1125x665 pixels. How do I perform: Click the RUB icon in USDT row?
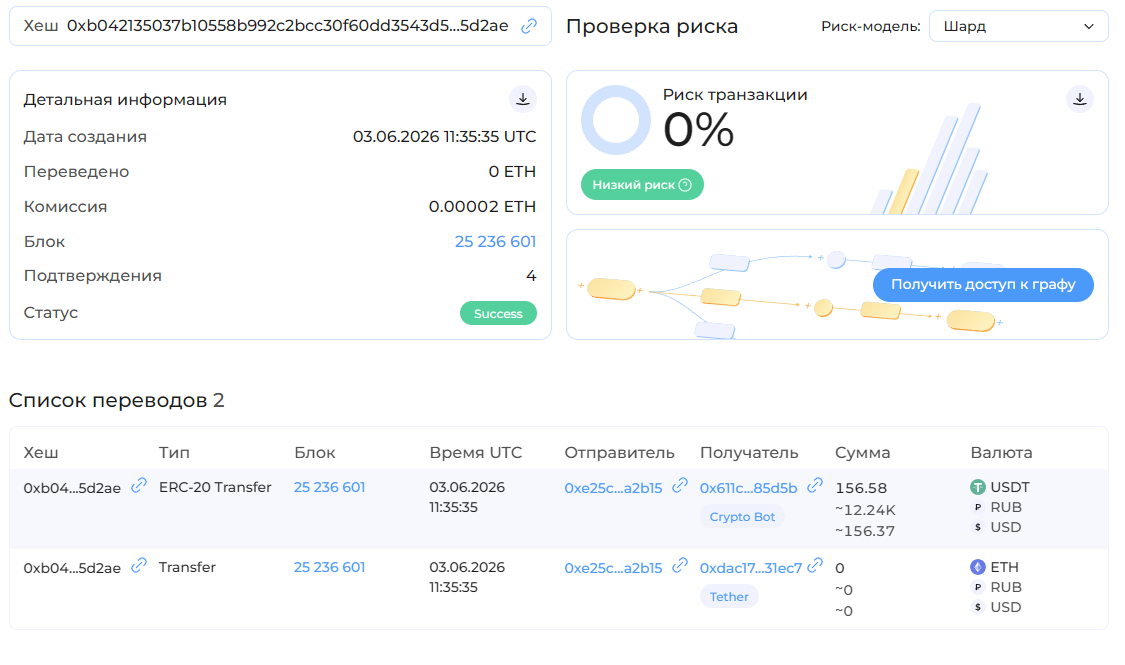pos(978,507)
